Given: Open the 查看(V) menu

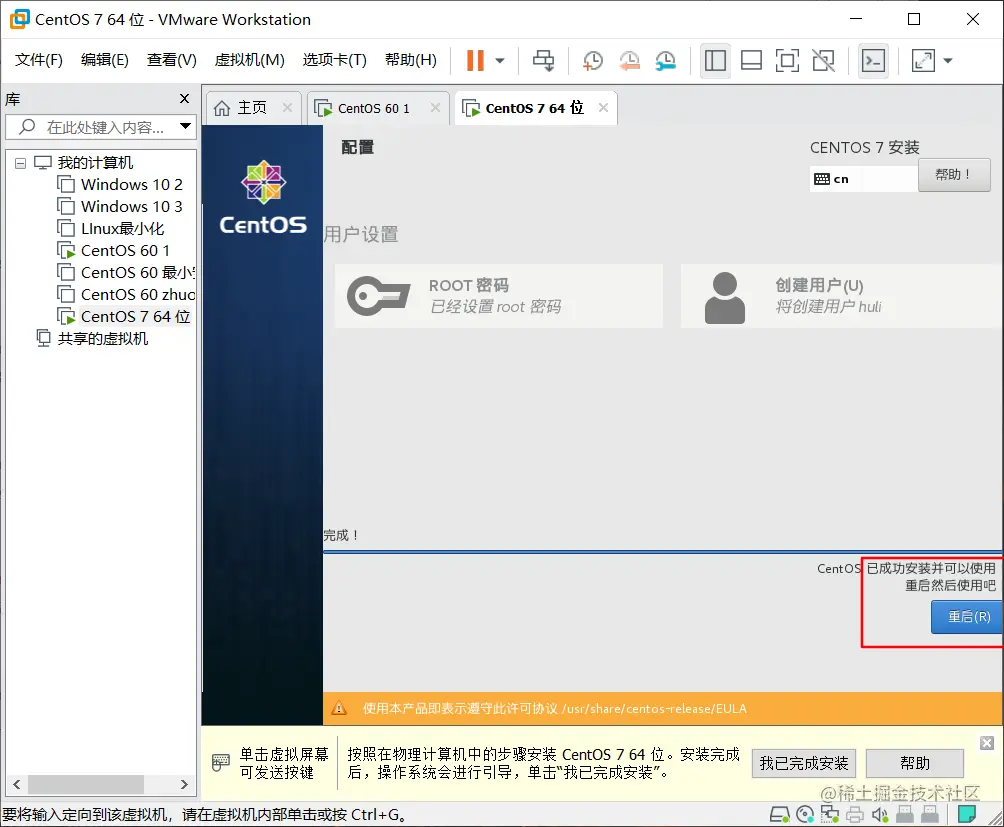Looking at the screenshot, I should pos(172,60).
